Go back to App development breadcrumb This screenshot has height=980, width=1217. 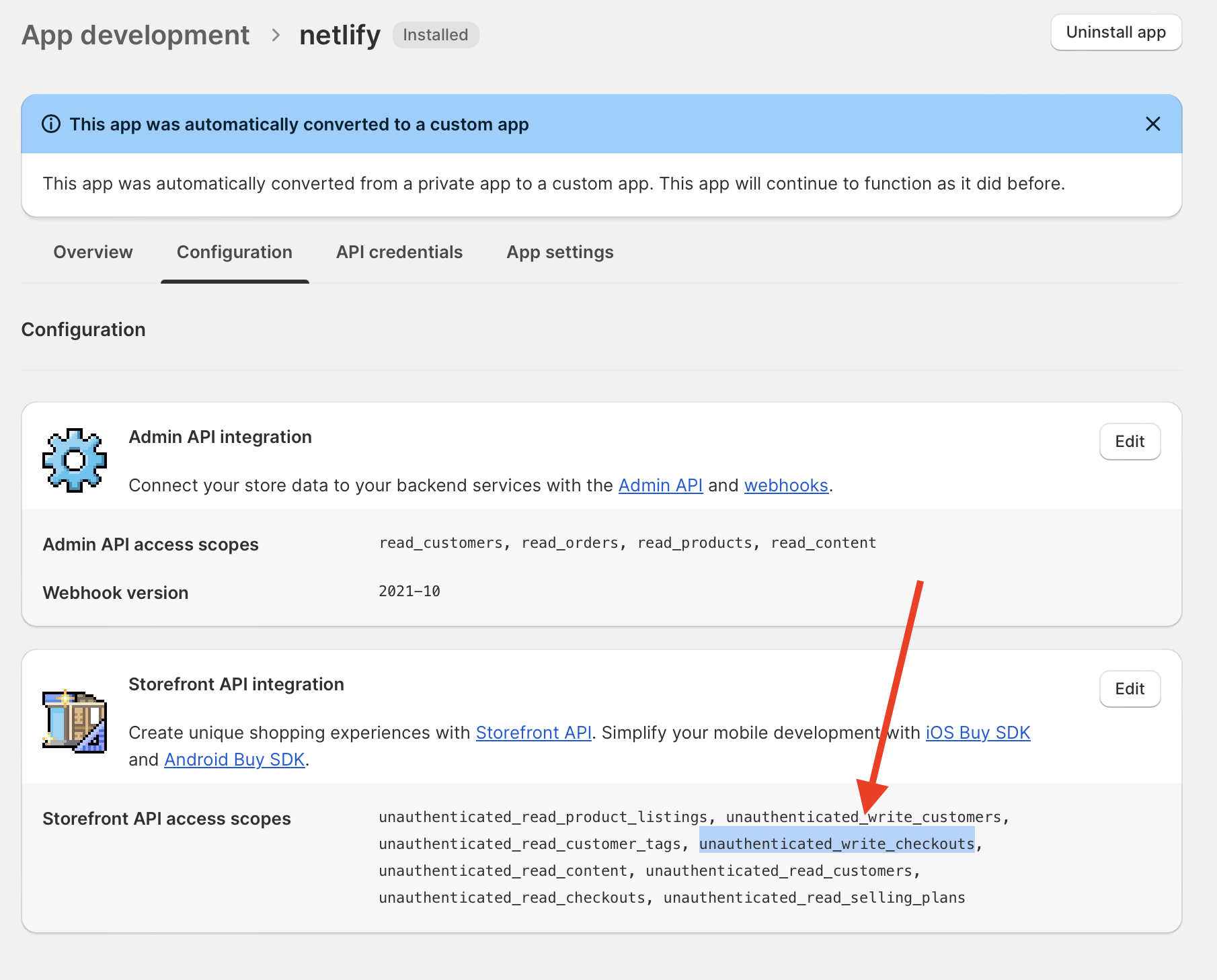(x=136, y=35)
